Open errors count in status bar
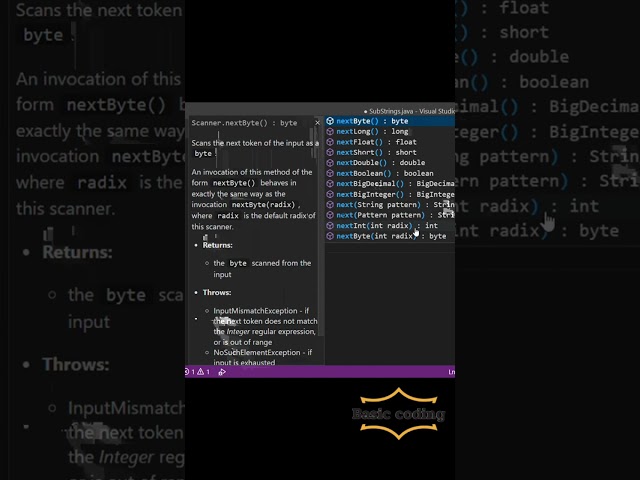The image size is (640, 480). click(x=189, y=372)
